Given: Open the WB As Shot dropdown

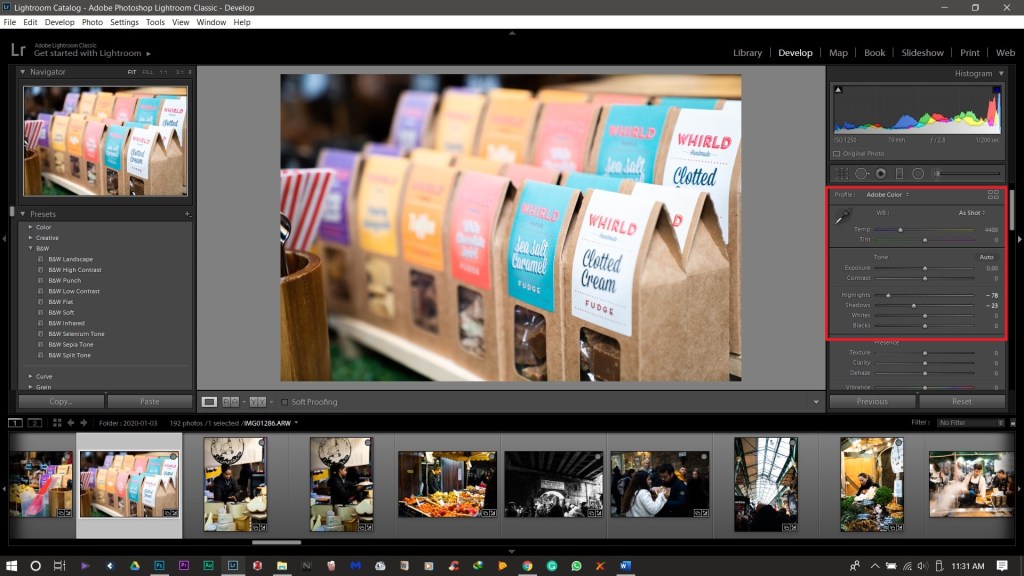Looking at the screenshot, I should coord(972,213).
